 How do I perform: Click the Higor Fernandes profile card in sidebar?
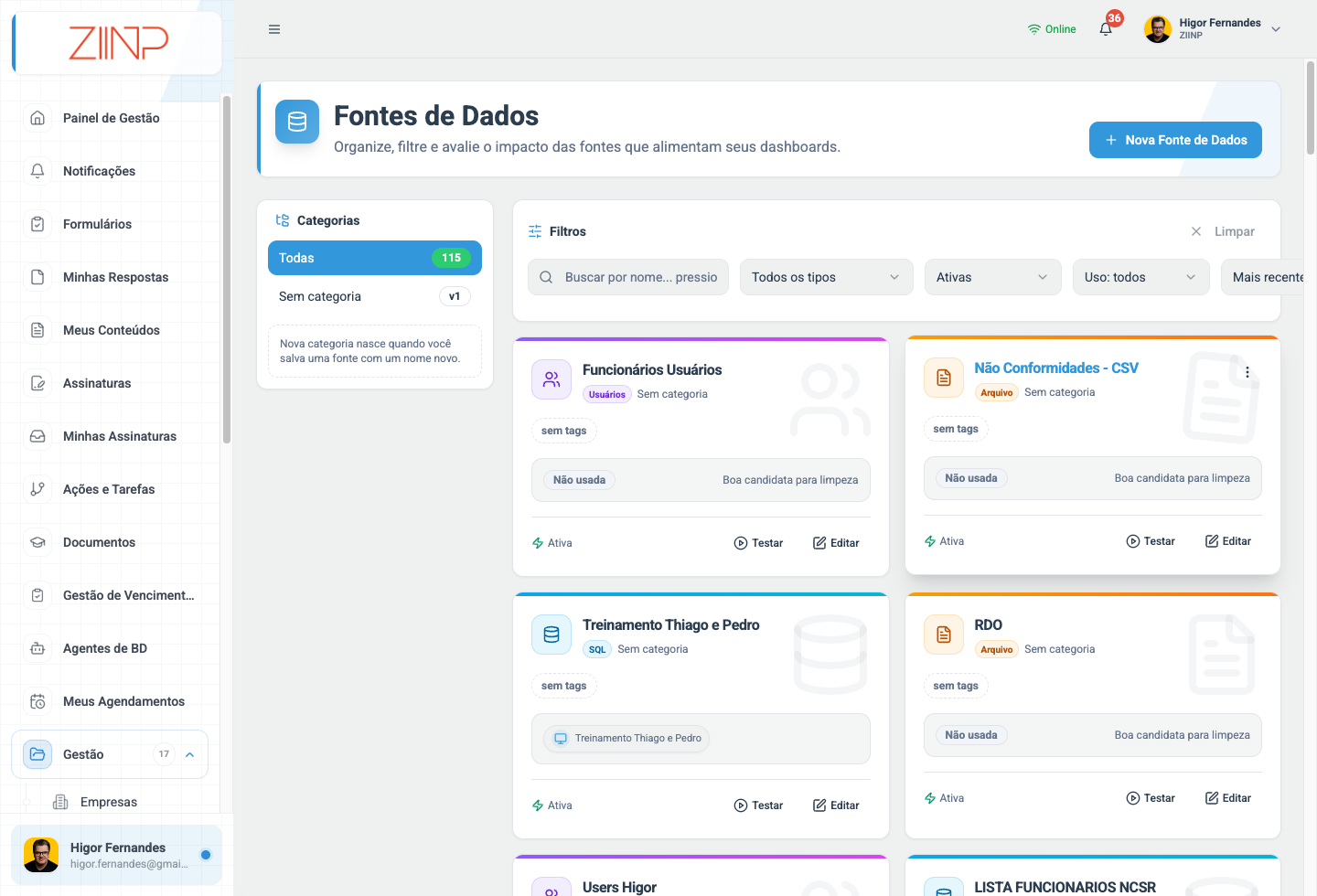pyautogui.click(x=116, y=855)
